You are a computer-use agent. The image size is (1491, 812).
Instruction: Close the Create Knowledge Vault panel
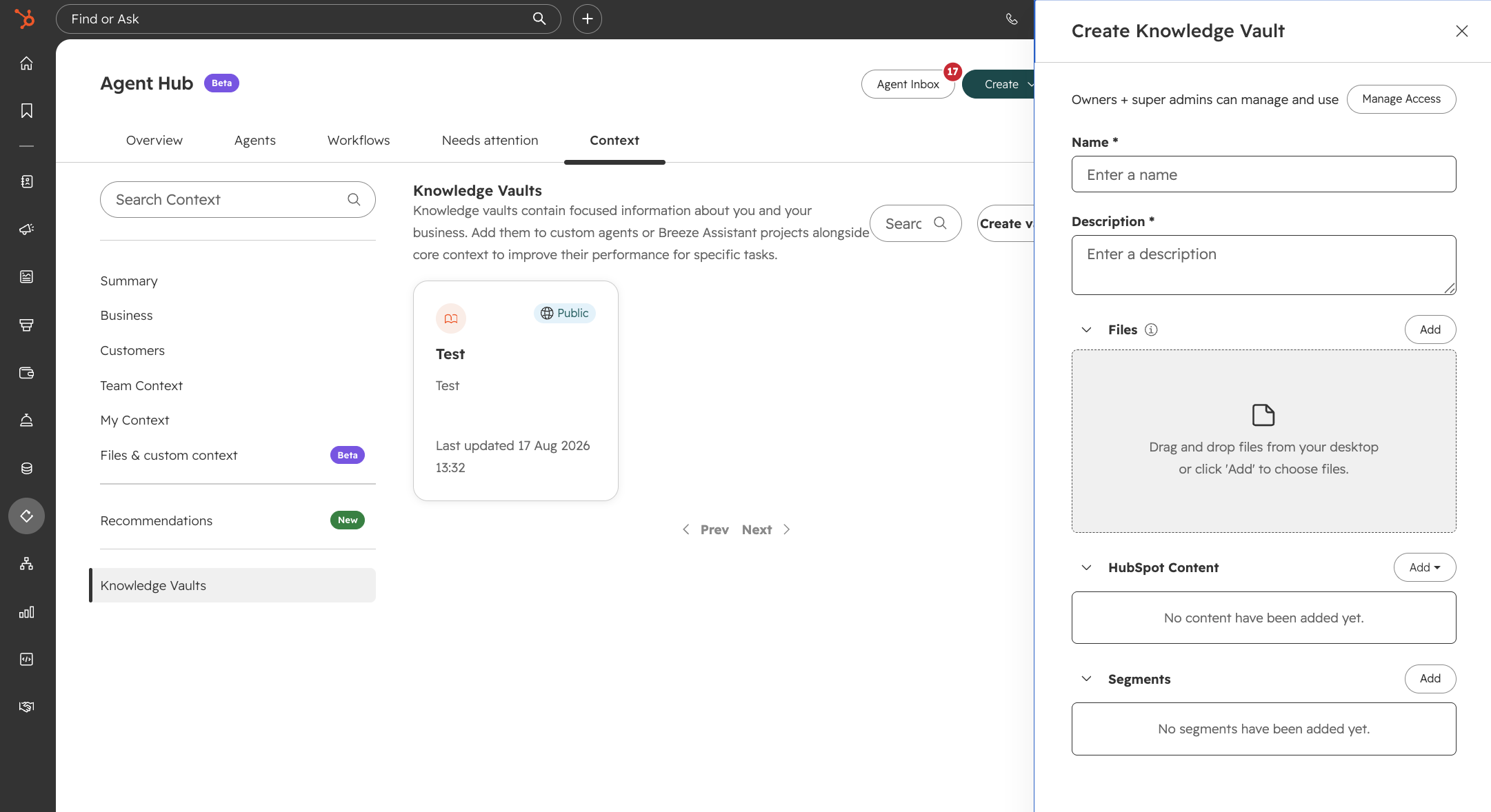1462,31
